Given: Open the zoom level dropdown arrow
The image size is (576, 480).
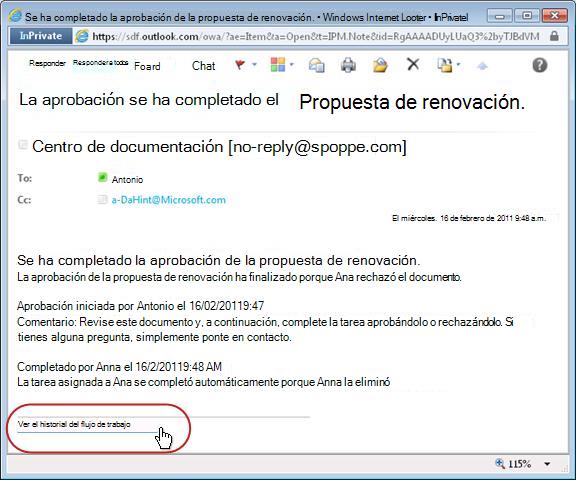Looking at the screenshot, I should point(547,464).
